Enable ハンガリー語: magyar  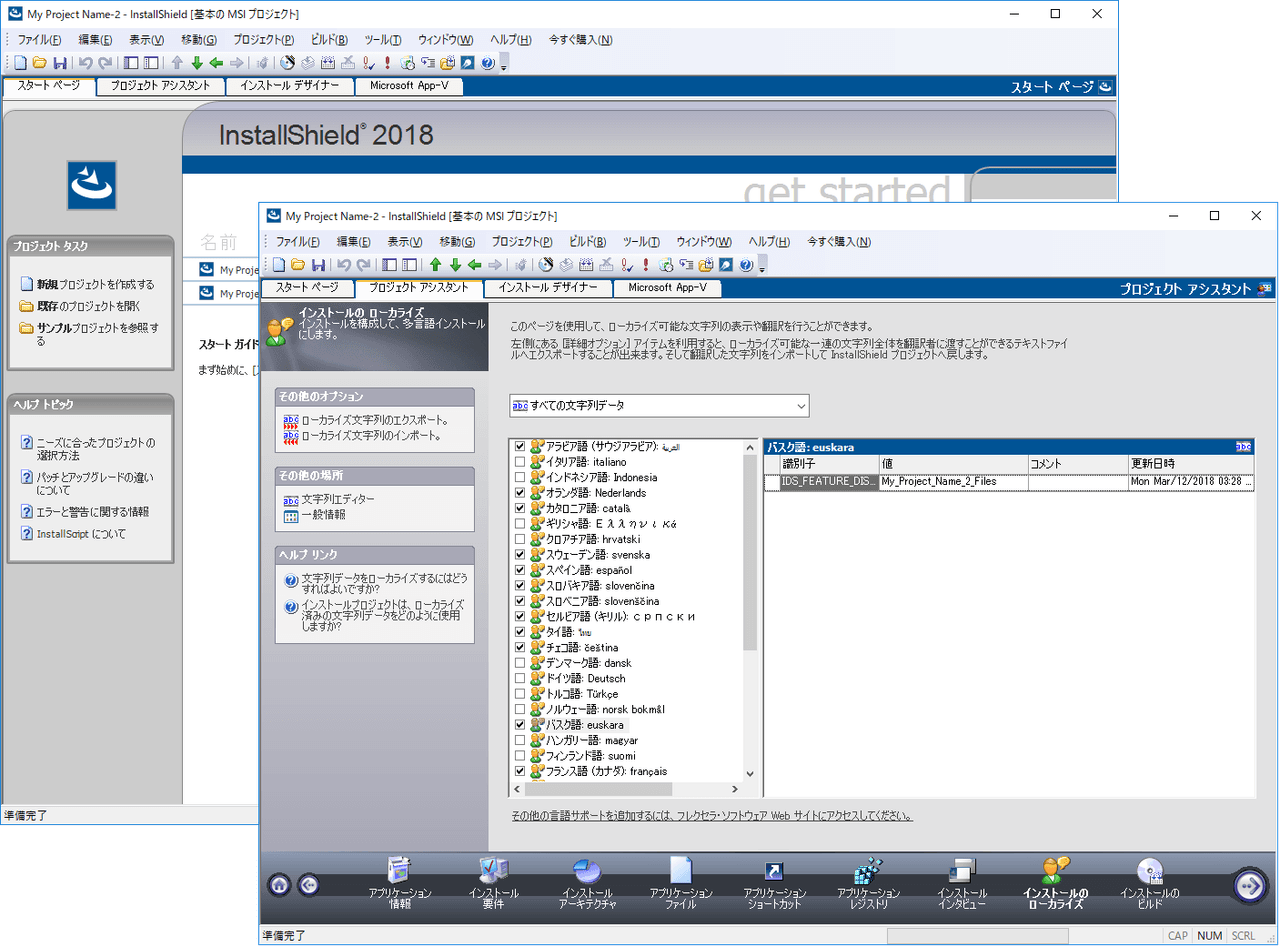[519, 740]
